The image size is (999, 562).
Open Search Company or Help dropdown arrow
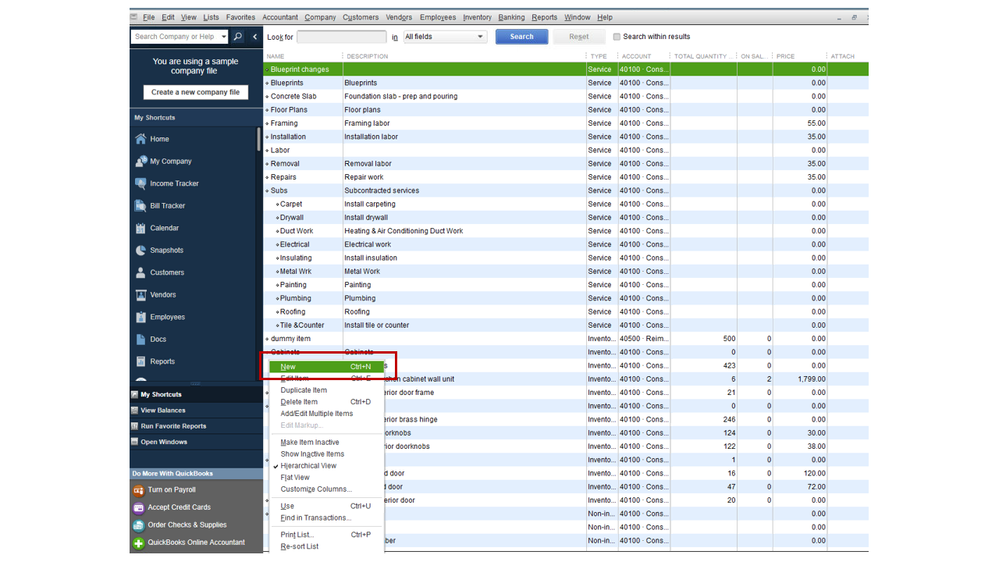point(224,37)
